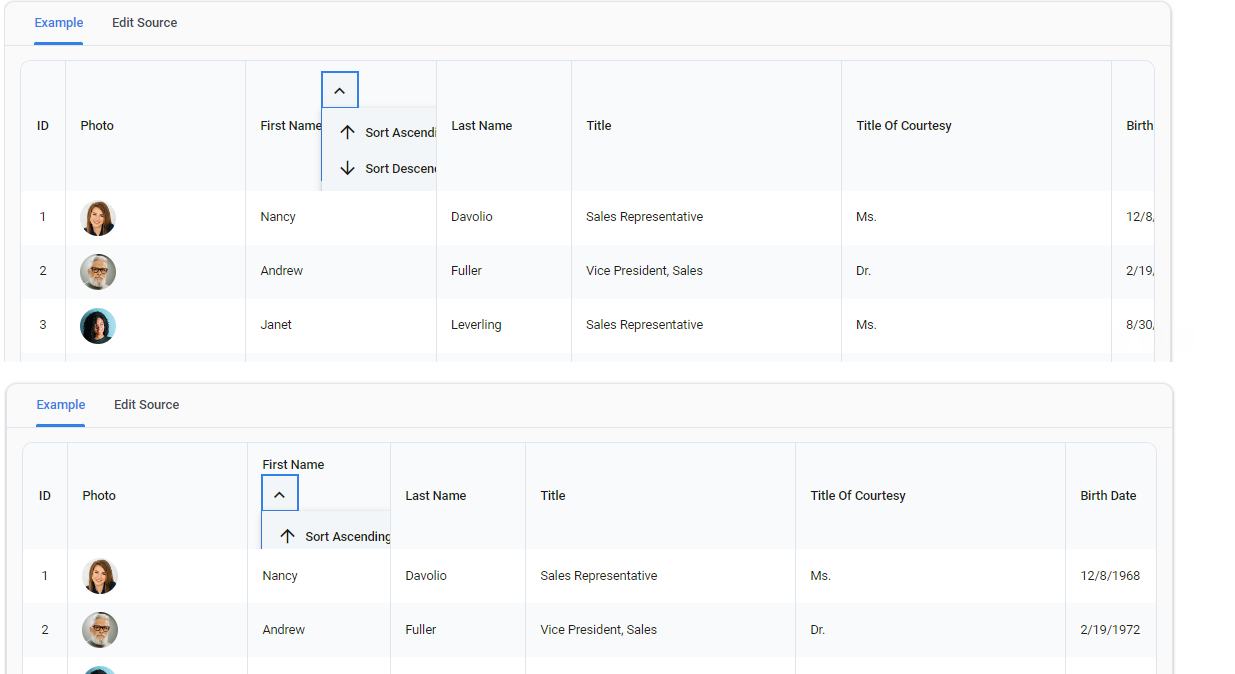This screenshot has height=674, width=1235.
Task: Click the sort chevron on the top grid's column
Action: [339, 89]
